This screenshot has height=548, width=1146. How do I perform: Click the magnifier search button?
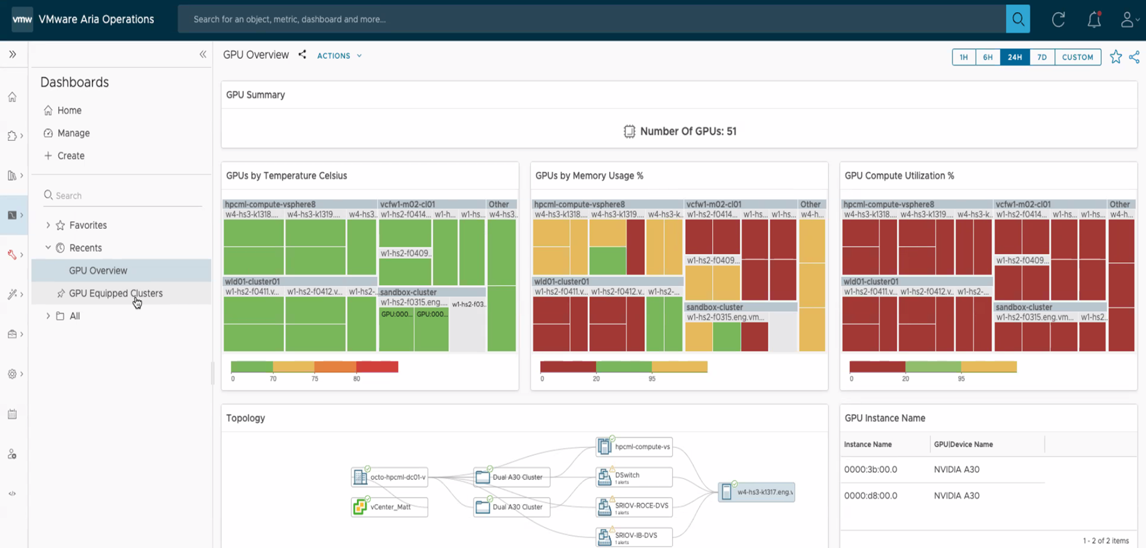pyautogui.click(x=1018, y=19)
